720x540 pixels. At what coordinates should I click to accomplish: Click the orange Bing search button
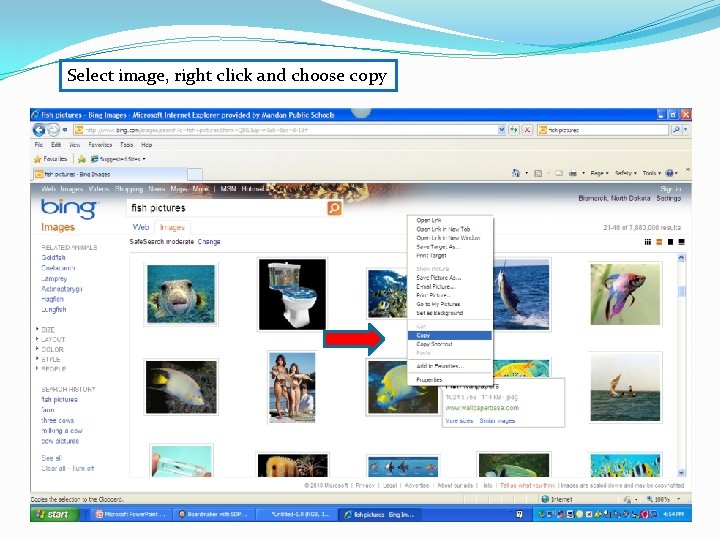coord(334,208)
